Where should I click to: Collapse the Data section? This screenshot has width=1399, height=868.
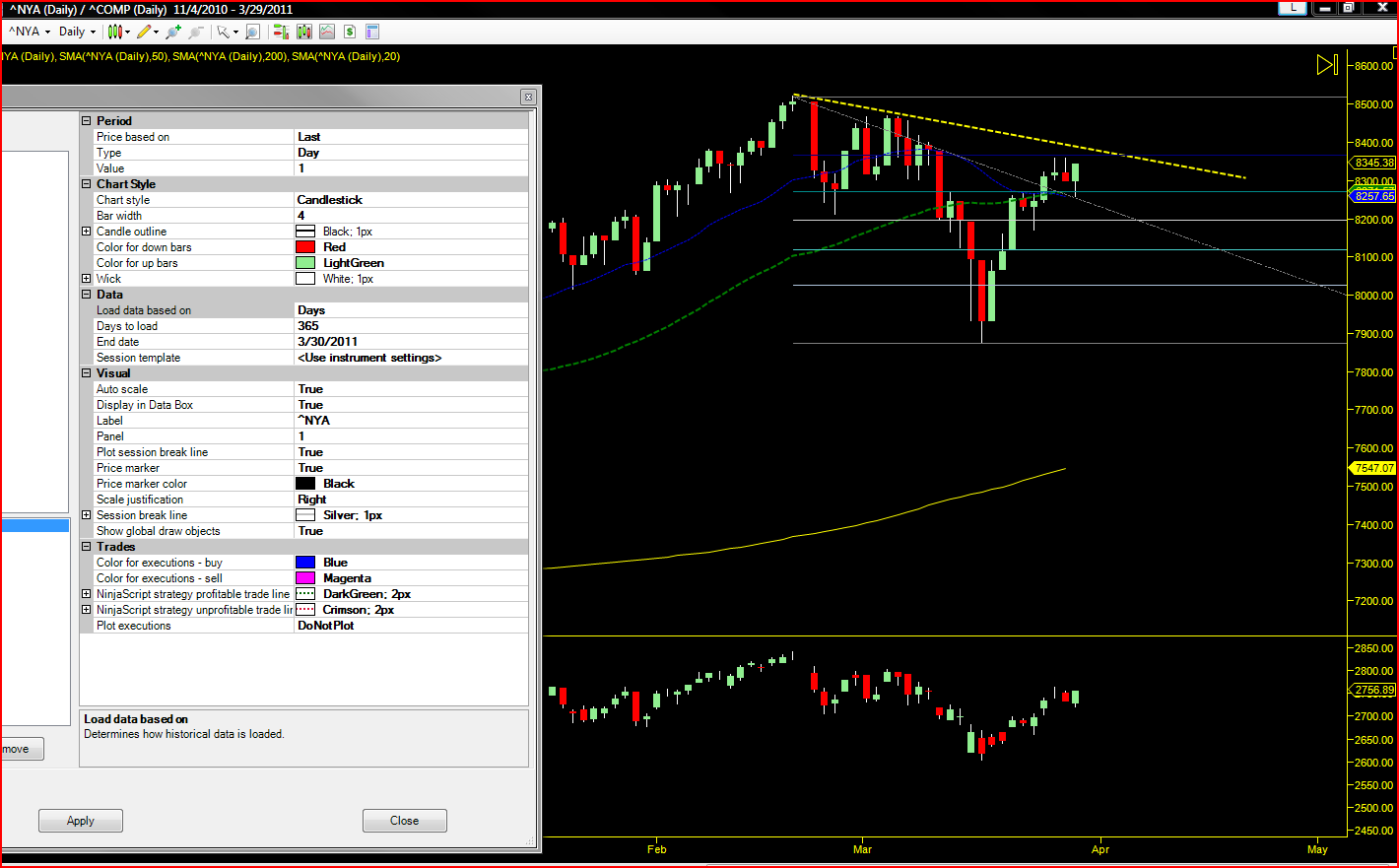point(87,295)
